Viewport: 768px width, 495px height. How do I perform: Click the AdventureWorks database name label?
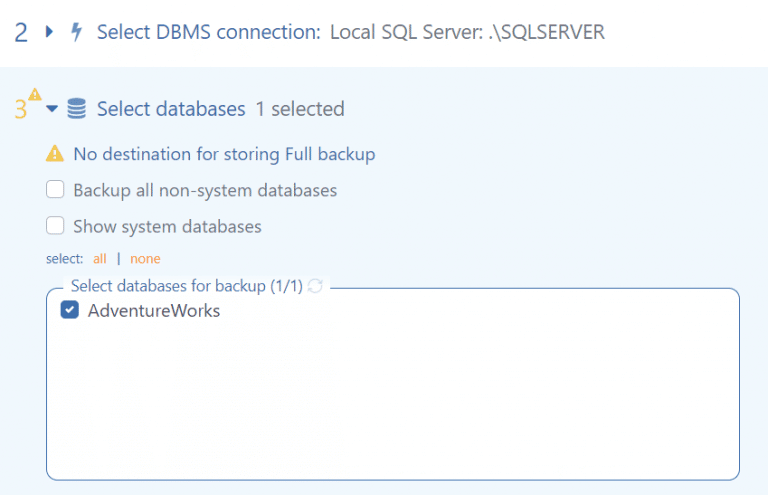154,311
